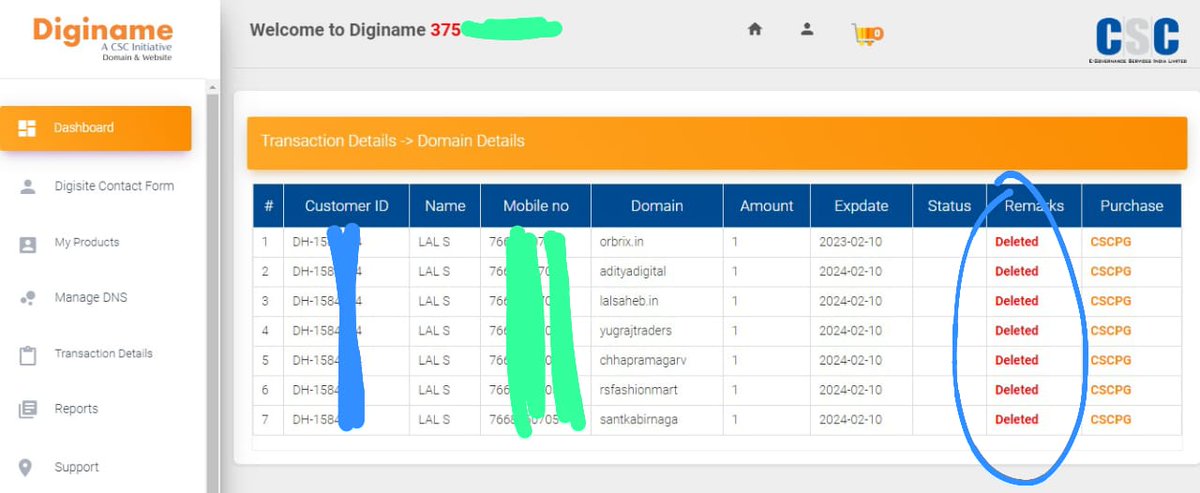Click the Reports icon

27,409
